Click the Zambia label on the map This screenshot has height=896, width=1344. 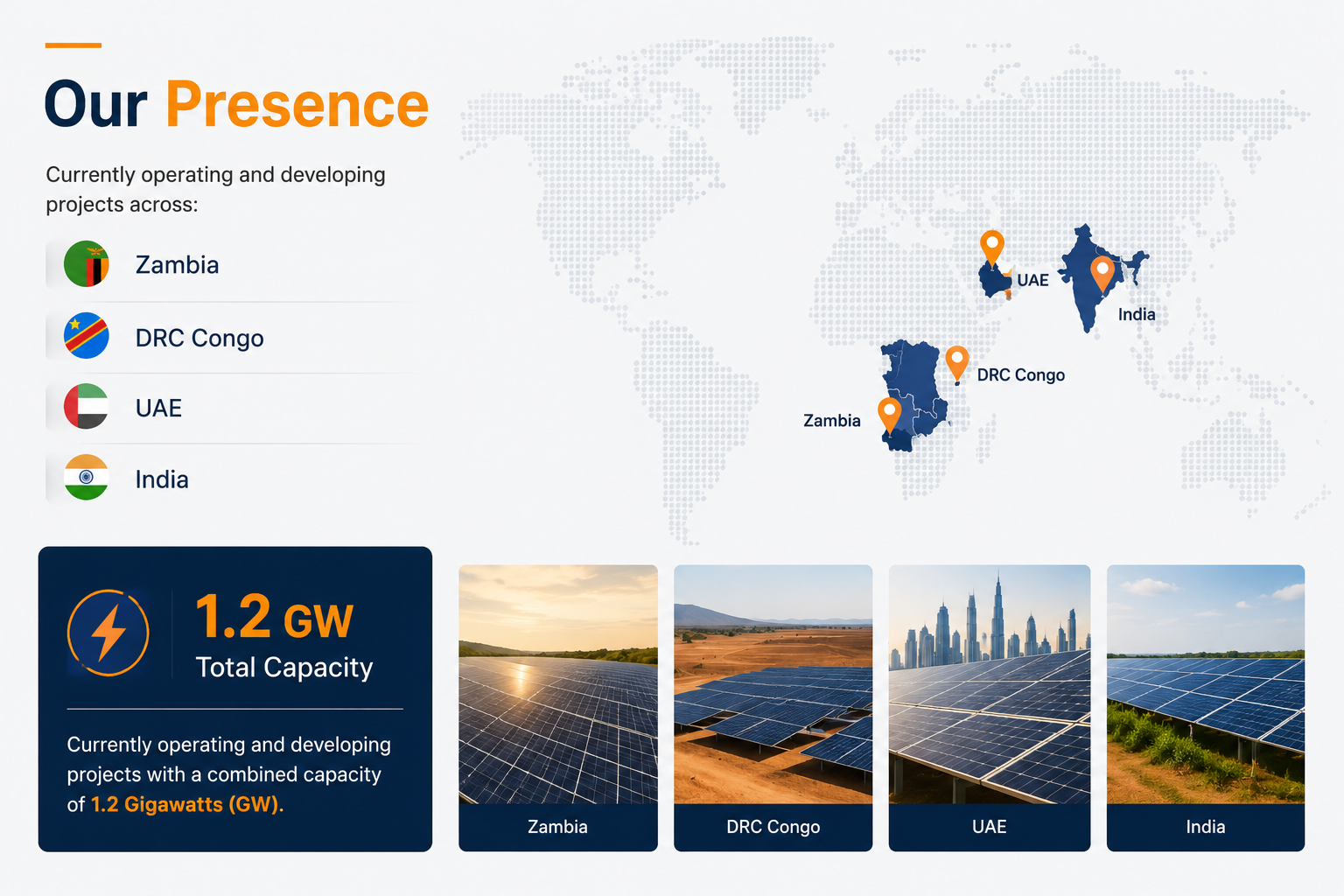832,421
